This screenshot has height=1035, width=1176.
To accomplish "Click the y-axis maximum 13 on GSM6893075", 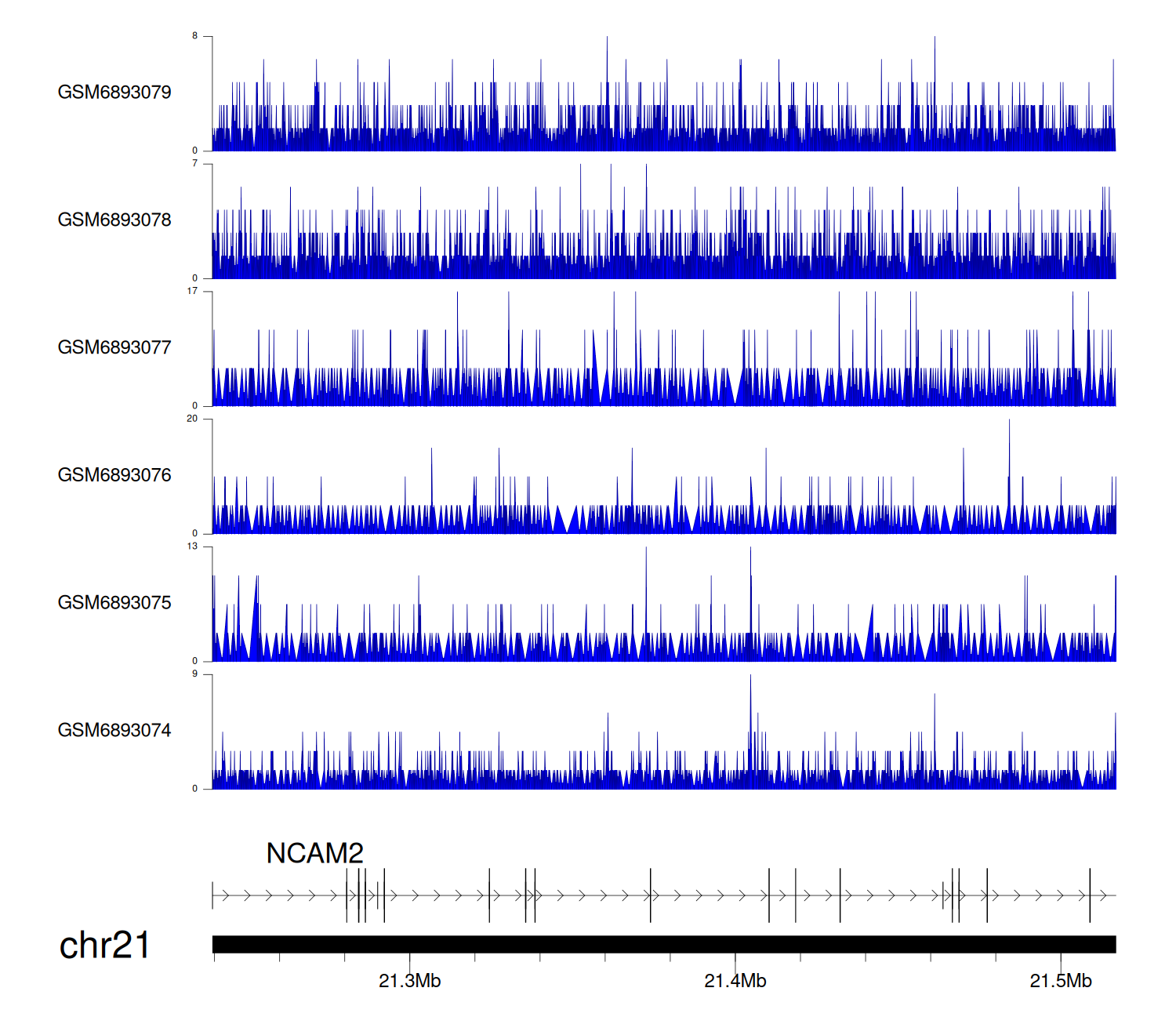I will [x=192, y=547].
